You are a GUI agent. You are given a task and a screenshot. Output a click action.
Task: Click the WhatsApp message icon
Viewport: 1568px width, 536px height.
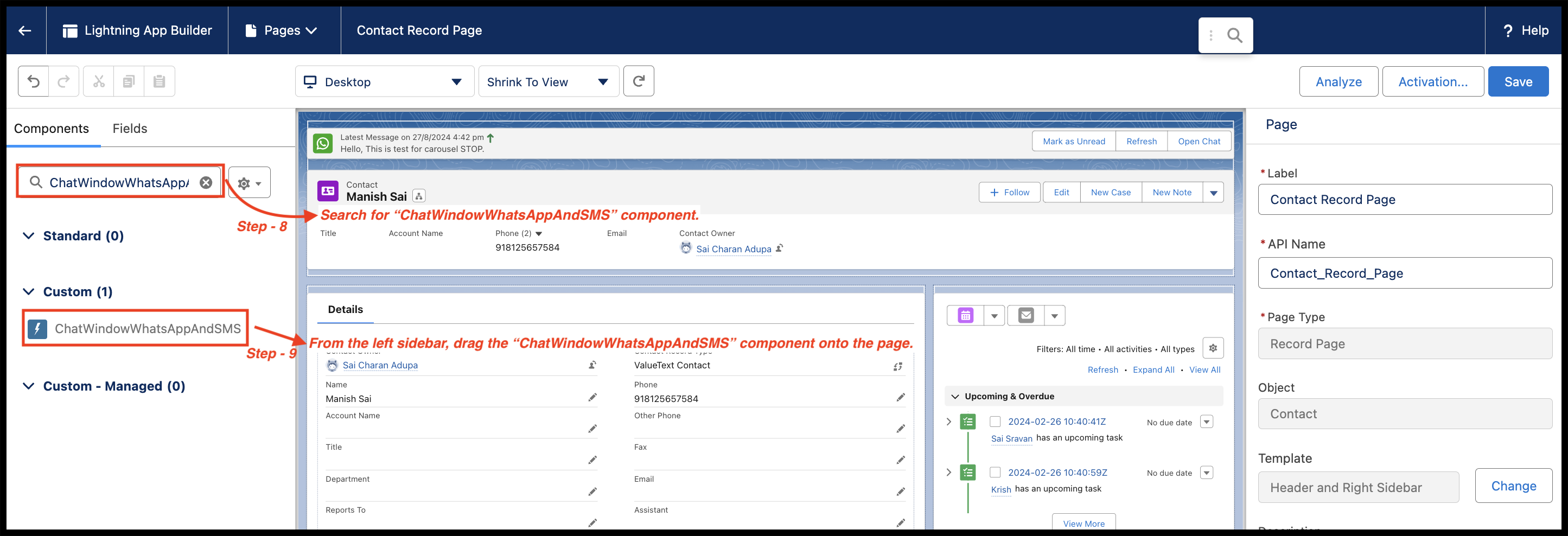tap(323, 143)
